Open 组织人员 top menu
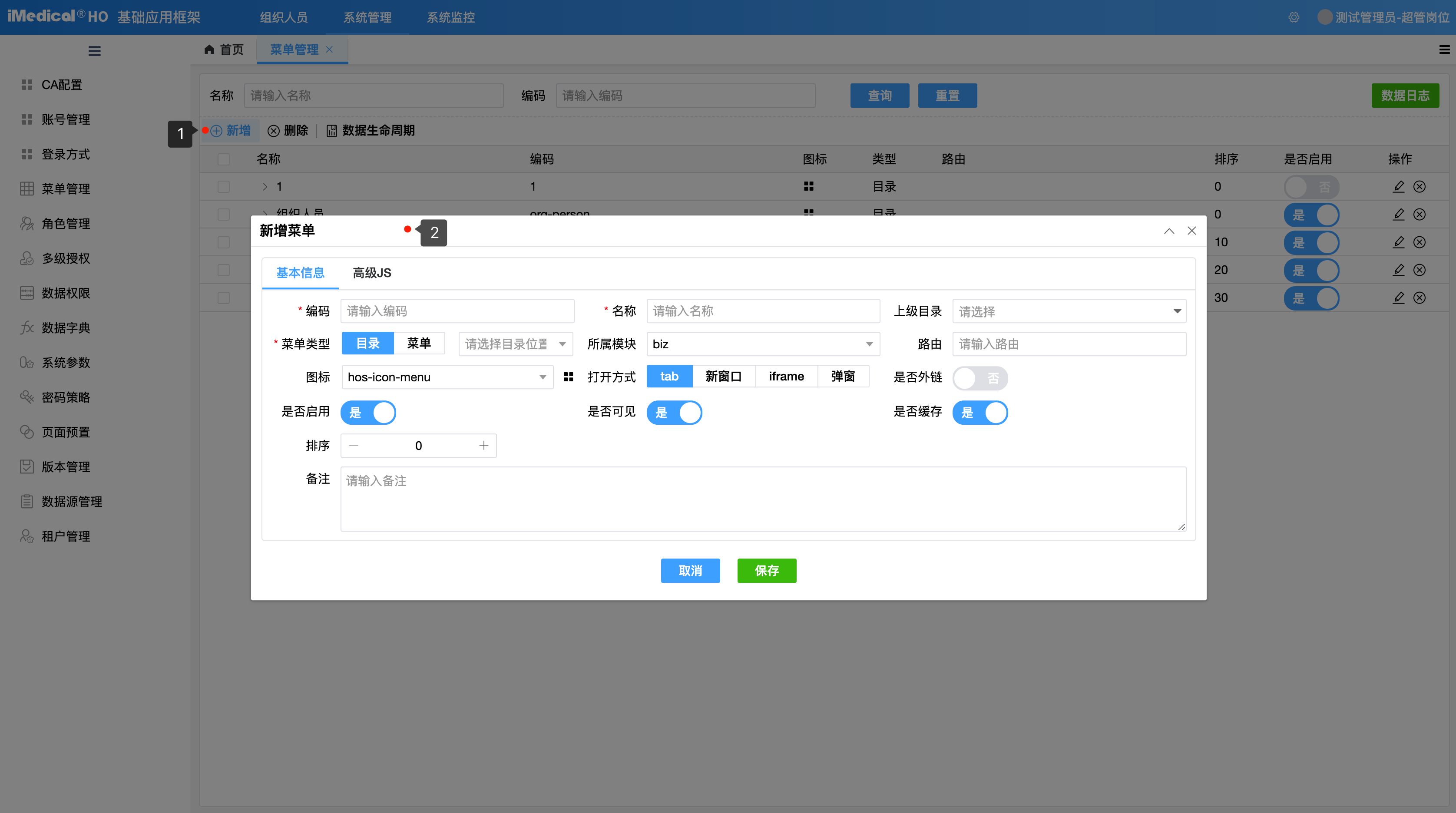This screenshot has width=1456, height=813. click(x=284, y=17)
